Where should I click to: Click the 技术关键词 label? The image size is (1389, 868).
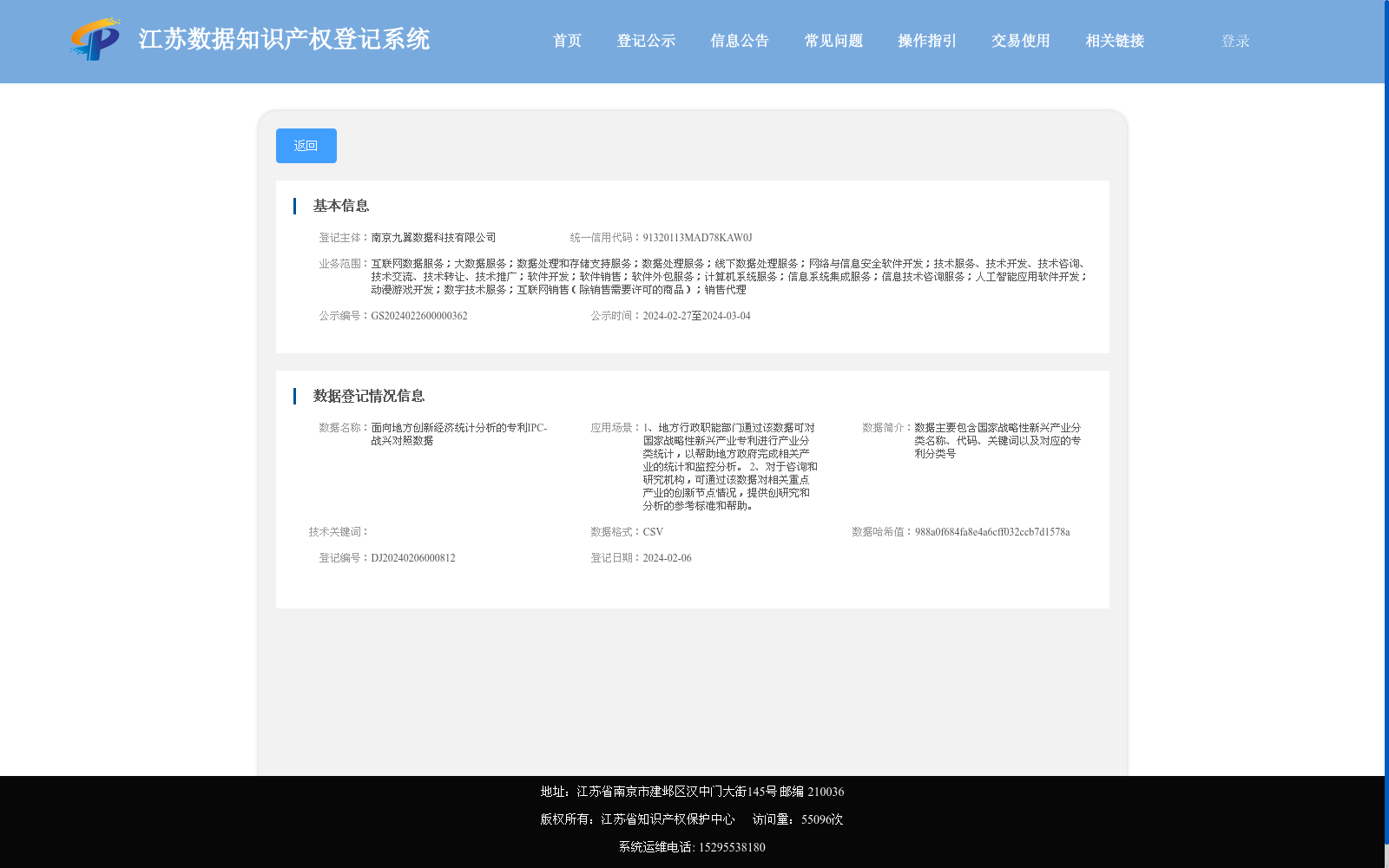pyautogui.click(x=339, y=532)
